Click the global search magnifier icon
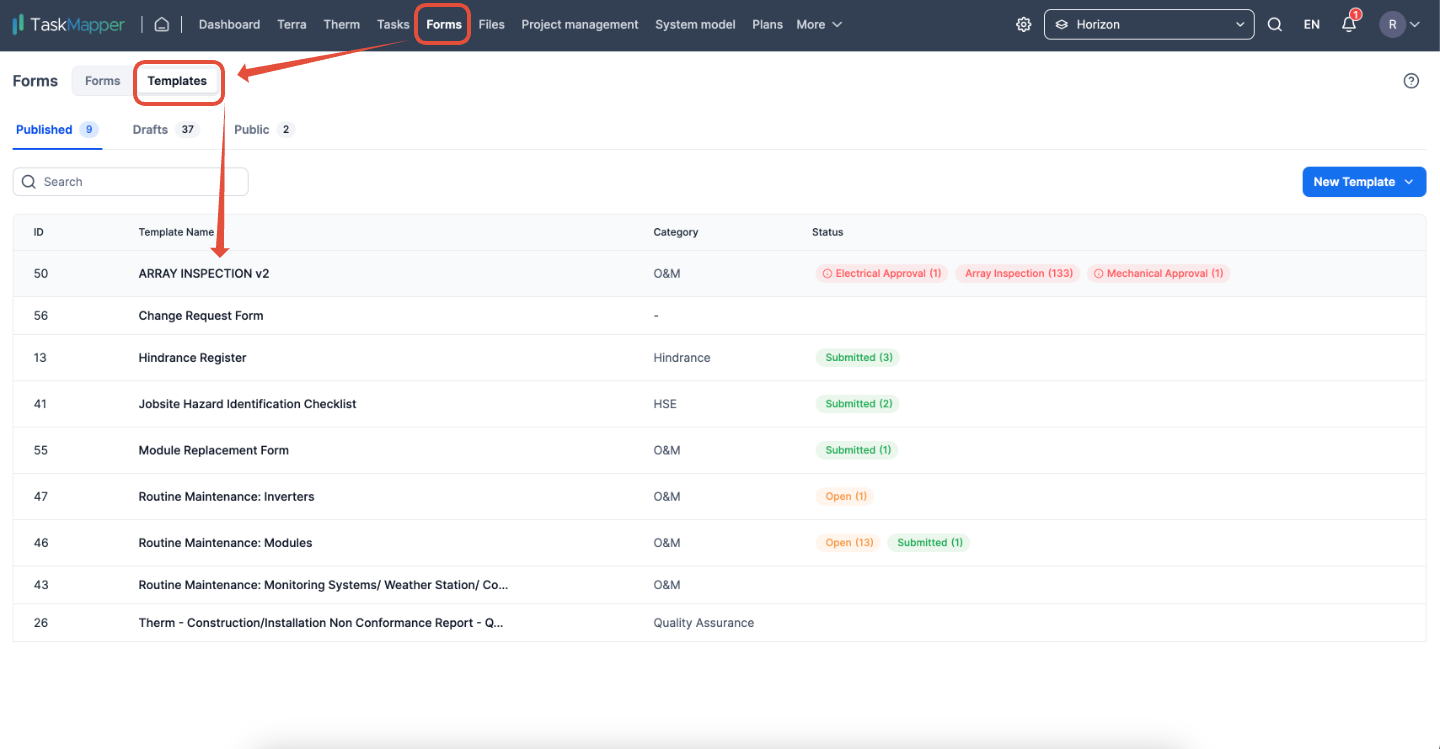The width and height of the screenshot is (1440, 749). click(x=1275, y=24)
